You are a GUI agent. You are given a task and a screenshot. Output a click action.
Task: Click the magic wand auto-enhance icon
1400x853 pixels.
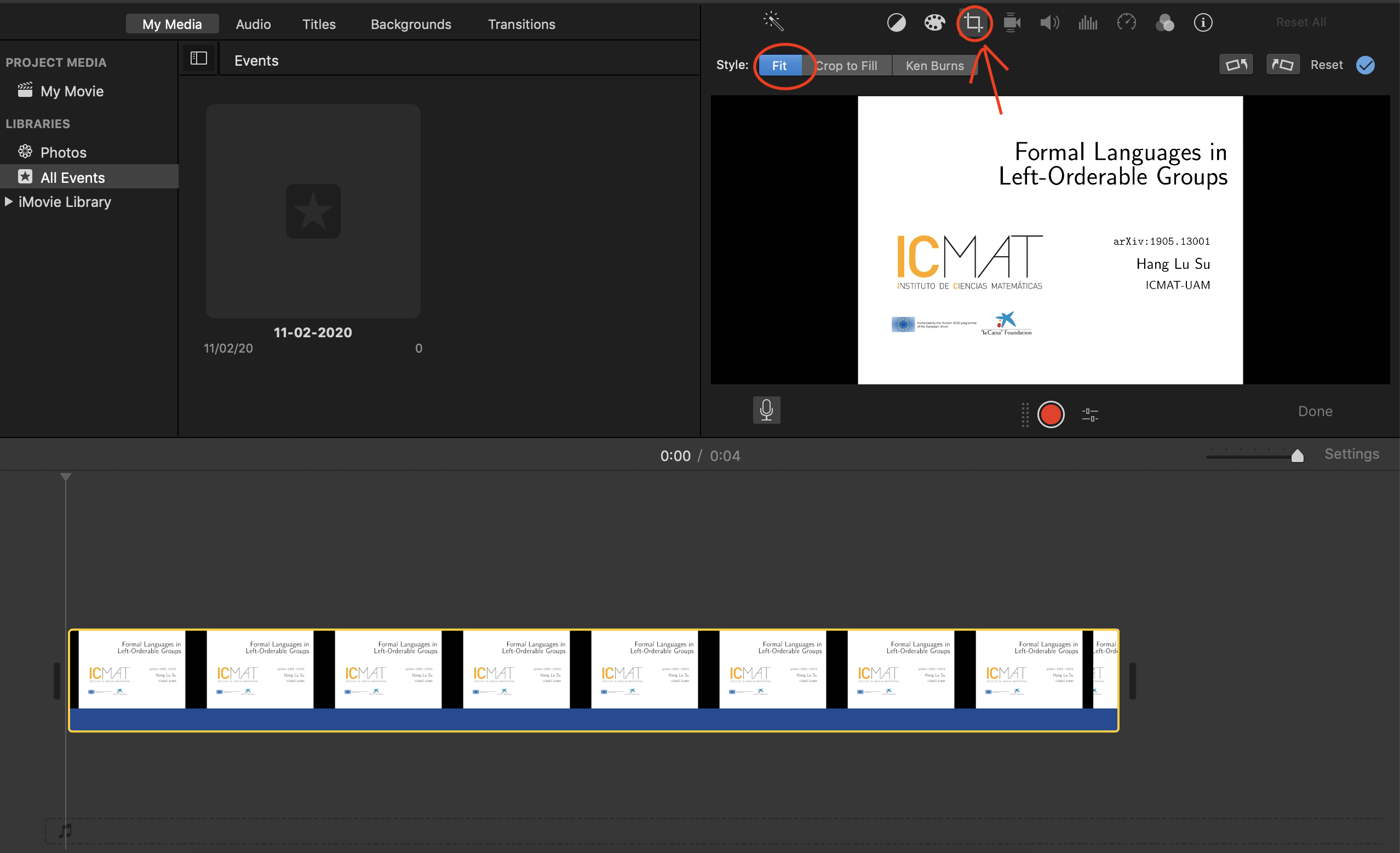point(773,21)
